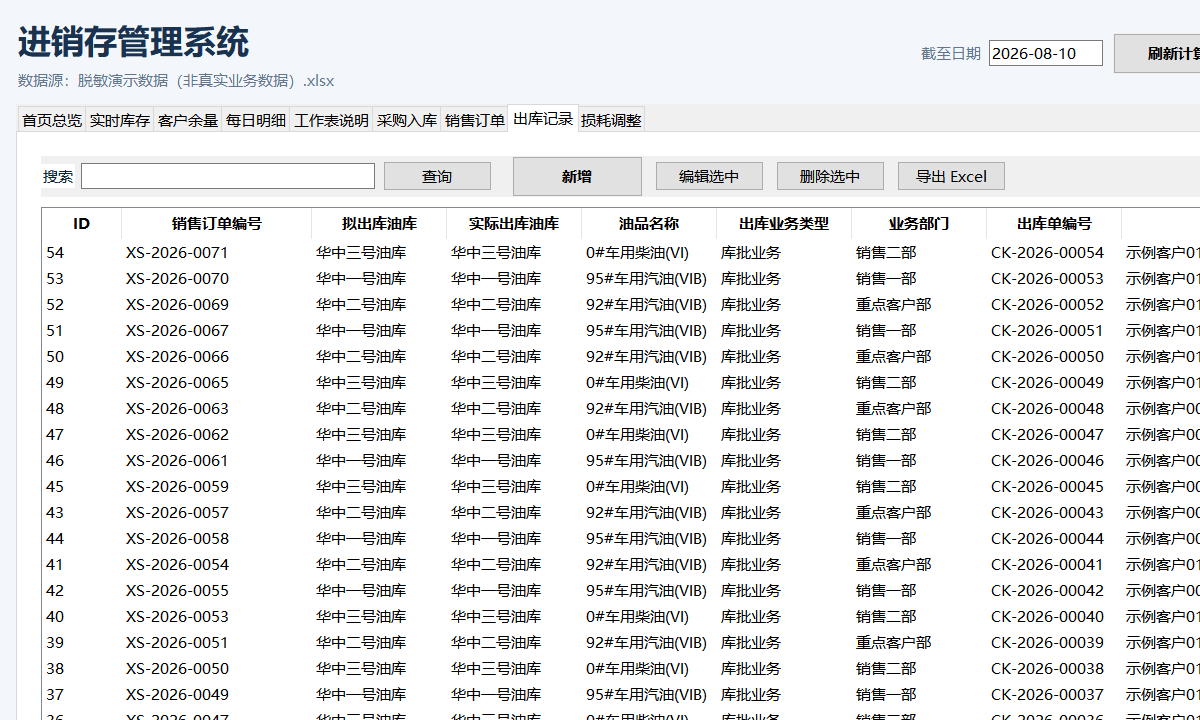Sort by the 出库单编号 column header

(1054, 224)
